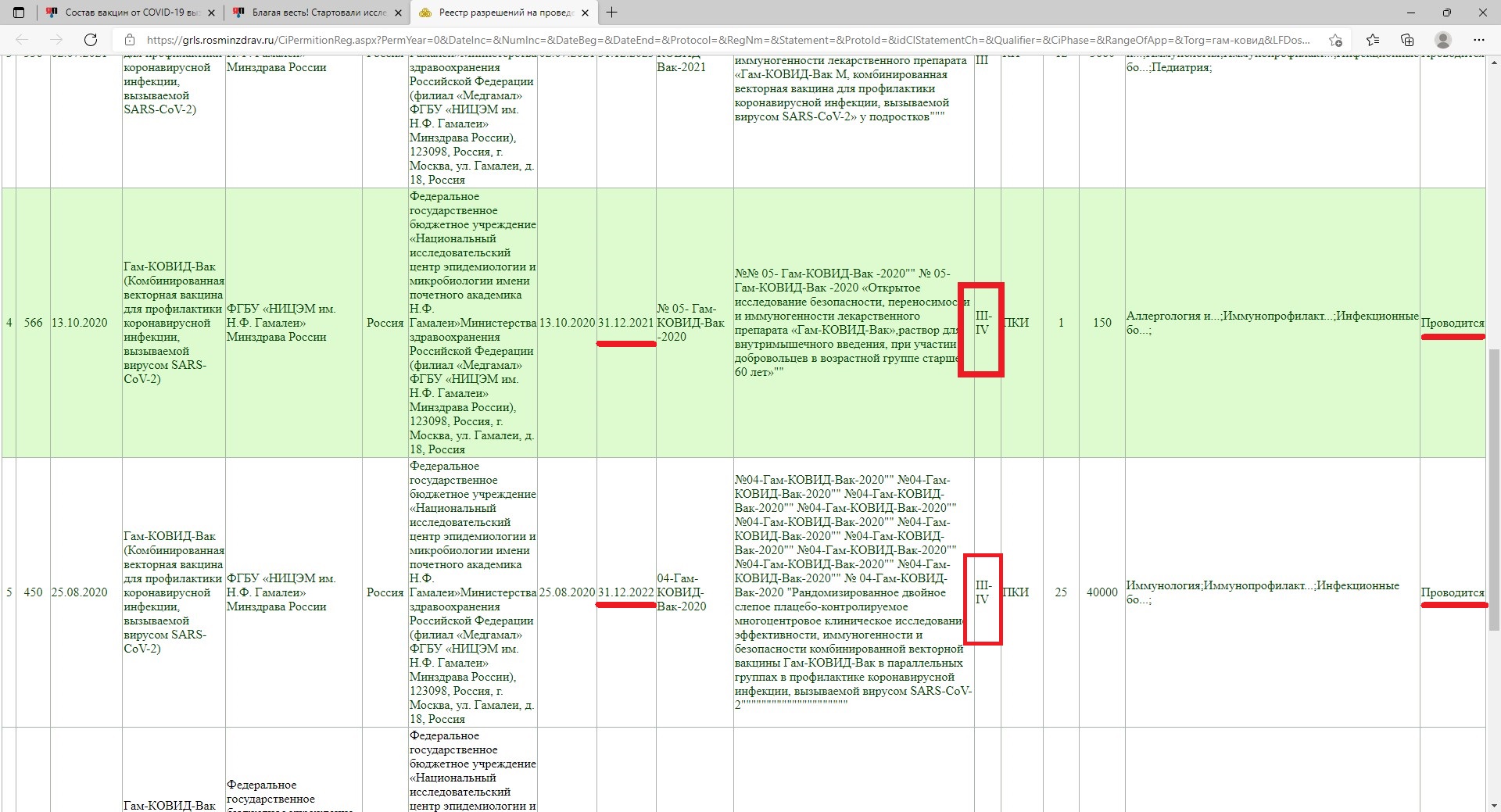The image size is (1501, 812).
Task: Click the scrollbar down arrow
Action: coord(1494,804)
